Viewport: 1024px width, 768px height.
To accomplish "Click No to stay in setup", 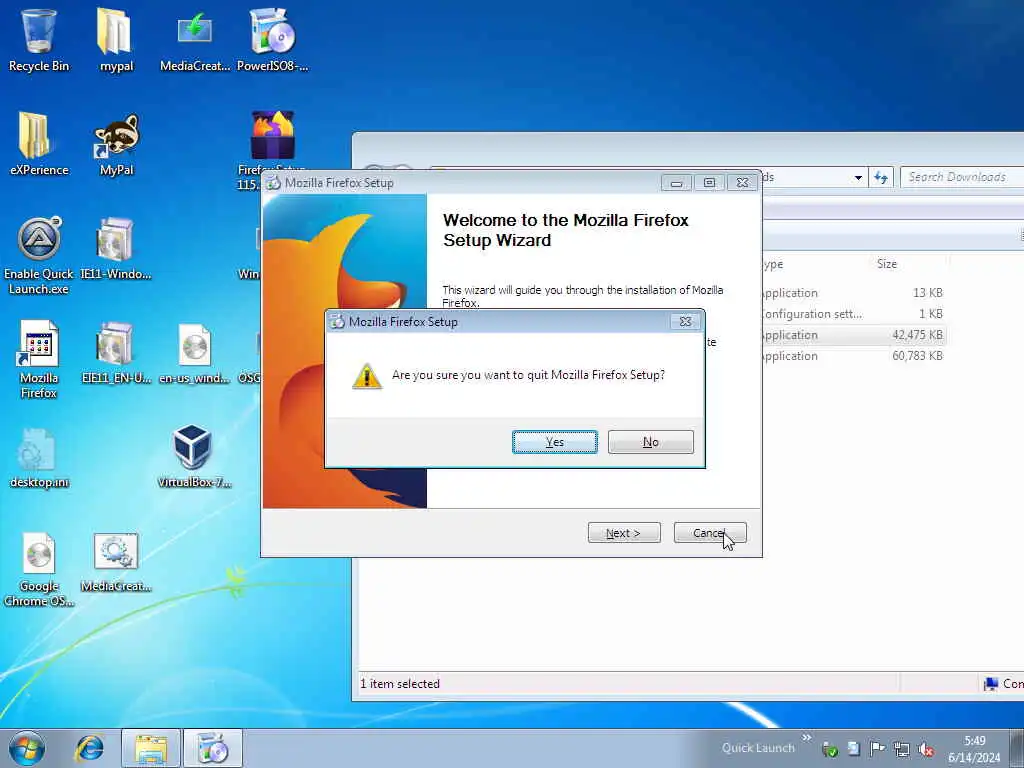I will coord(650,442).
